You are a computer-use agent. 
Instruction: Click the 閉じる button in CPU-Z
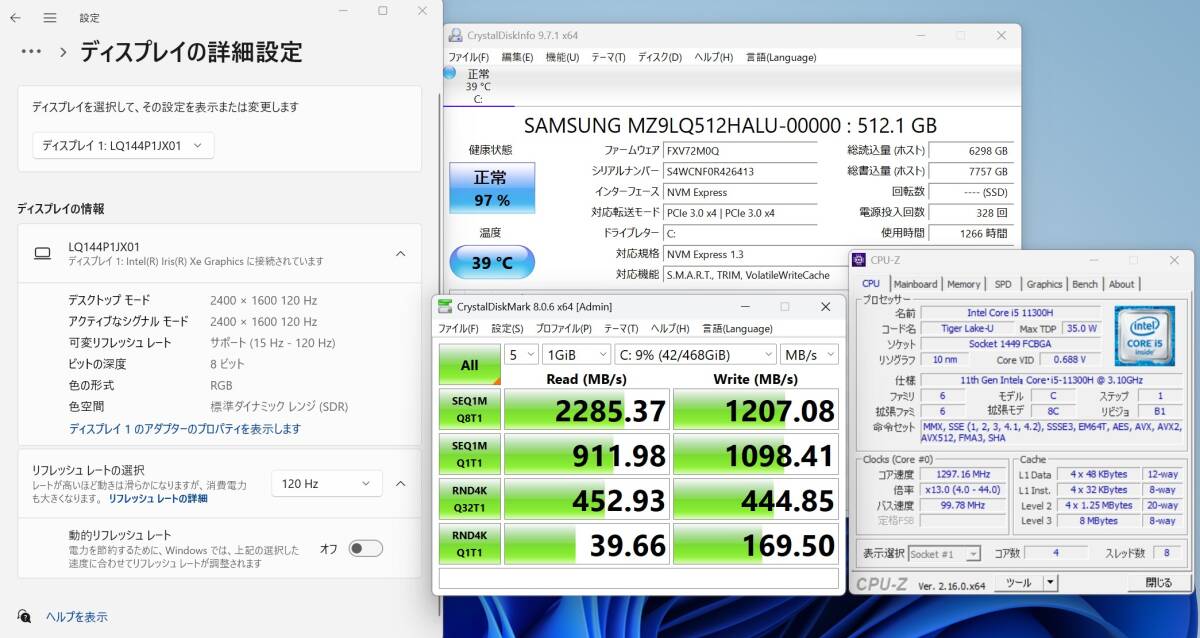pos(1159,583)
